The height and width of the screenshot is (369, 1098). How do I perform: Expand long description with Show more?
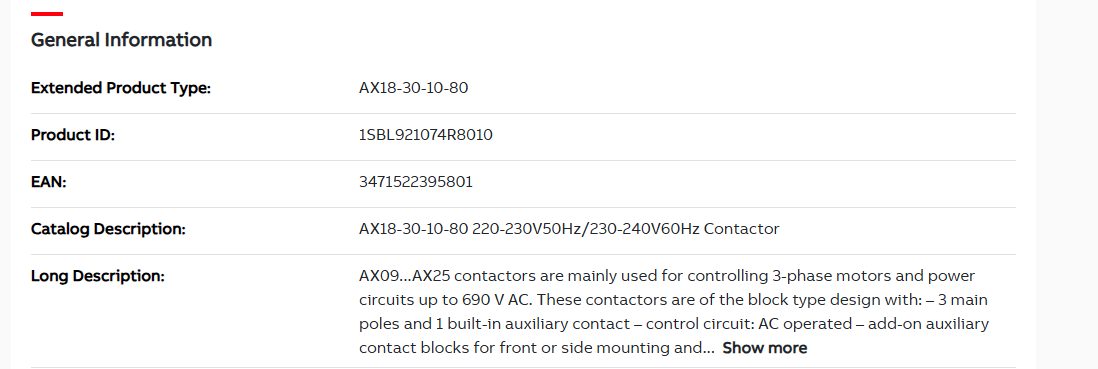pyautogui.click(x=764, y=348)
